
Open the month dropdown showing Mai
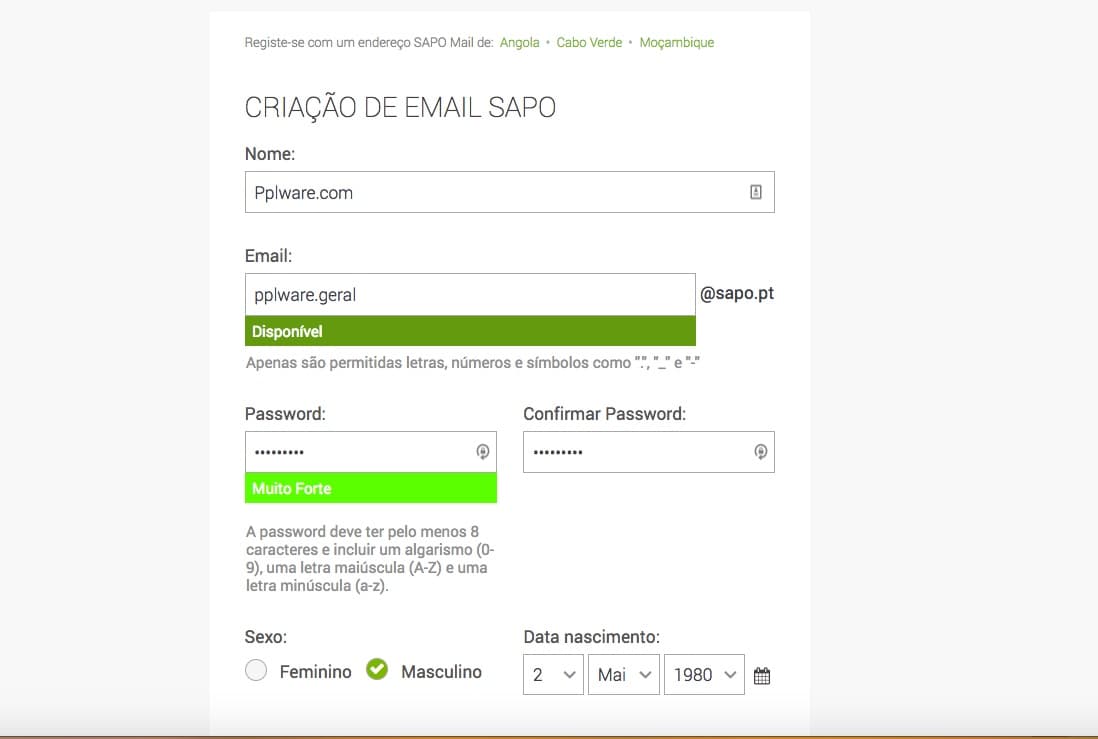[x=623, y=675]
